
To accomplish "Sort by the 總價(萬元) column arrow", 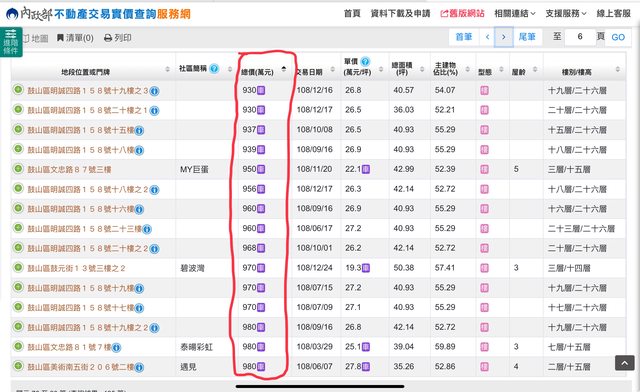I will pos(284,69).
